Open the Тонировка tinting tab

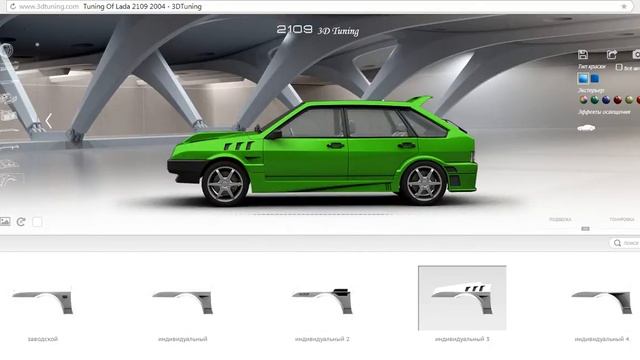coord(622,220)
